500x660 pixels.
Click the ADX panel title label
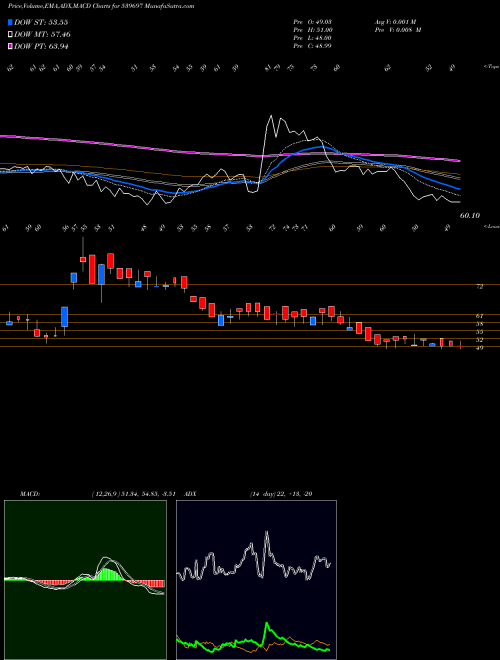(190, 494)
